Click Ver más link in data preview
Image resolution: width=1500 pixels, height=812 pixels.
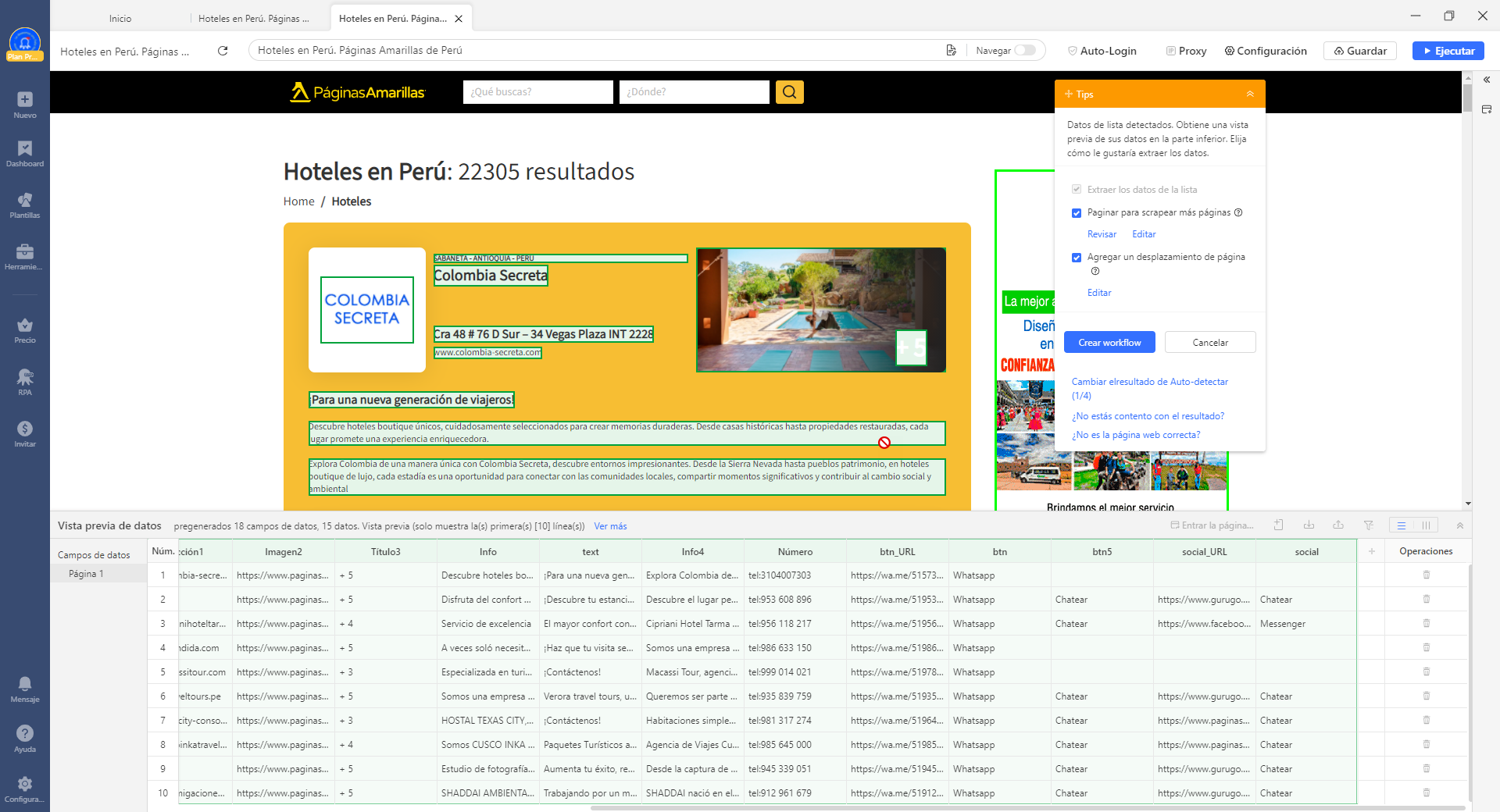click(610, 526)
